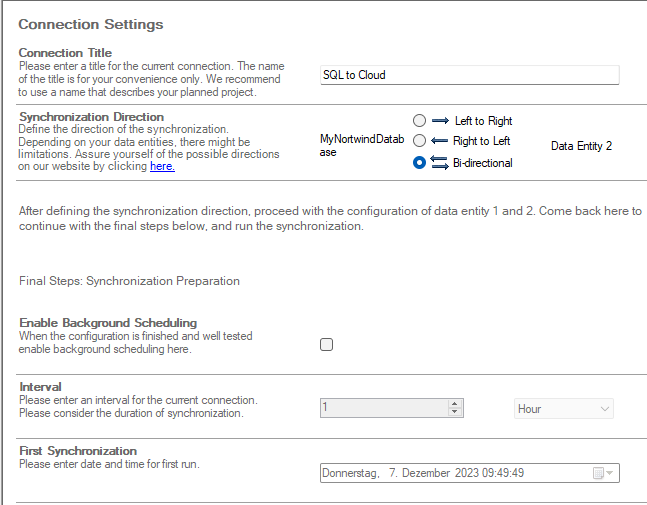Click the First Synchronization date field
Image resolution: width=647 pixels, height=505 pixels.
(470, 473)
